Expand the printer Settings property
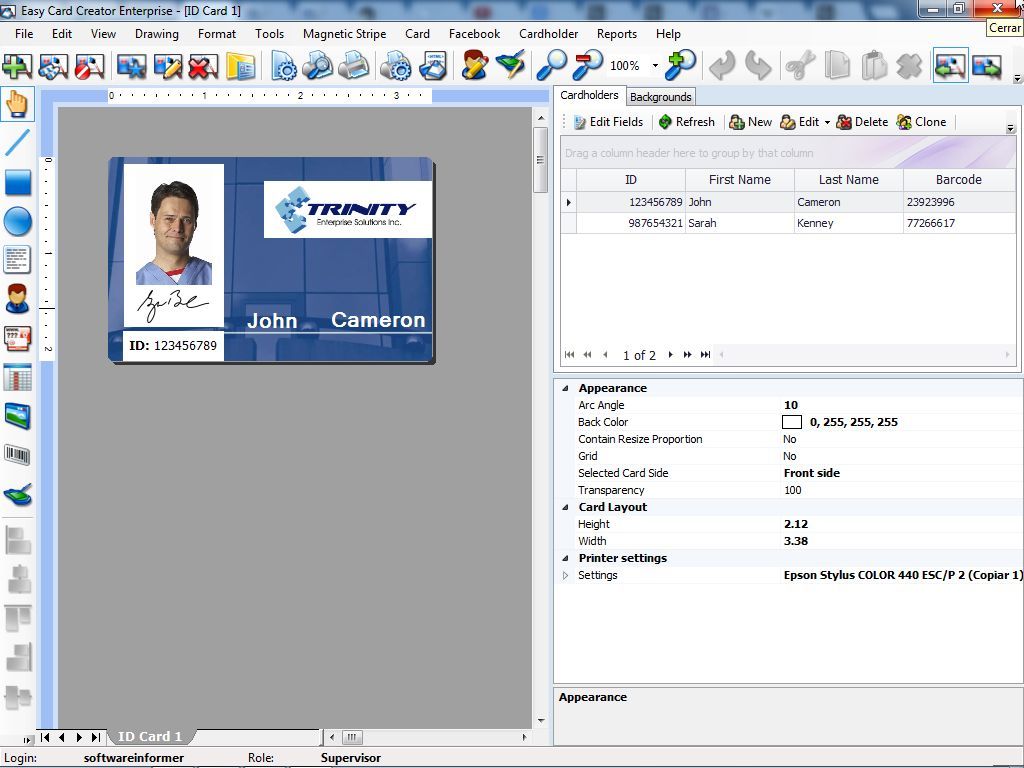 click(x=567, y=575)
